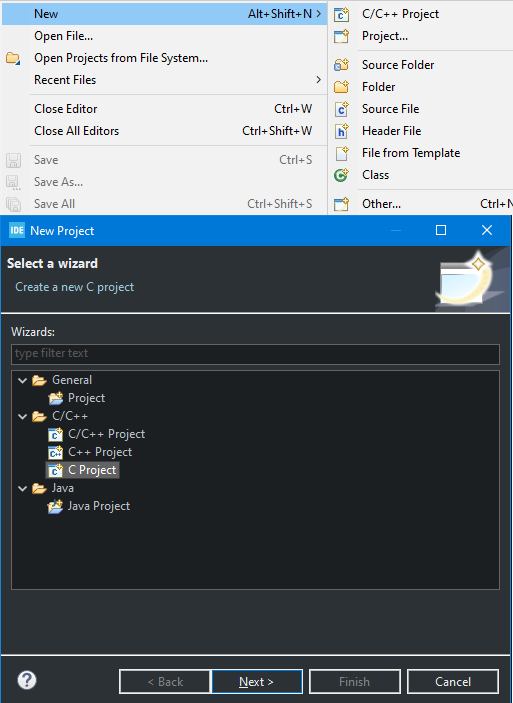513x703 pixels.
Task: Select the C/C++ Project tree item
Action: coord(106,434)
